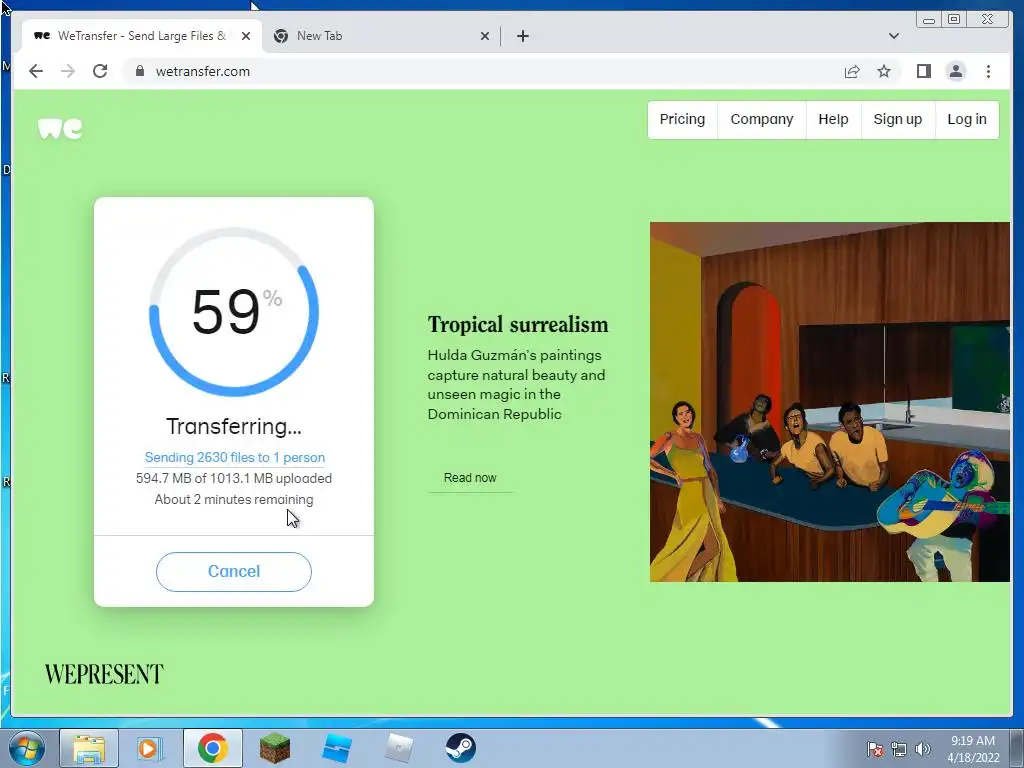The height and width of the screenshot is (768, 1024).
Task: Open the Windows Start menu
Action: coord(26,748)
